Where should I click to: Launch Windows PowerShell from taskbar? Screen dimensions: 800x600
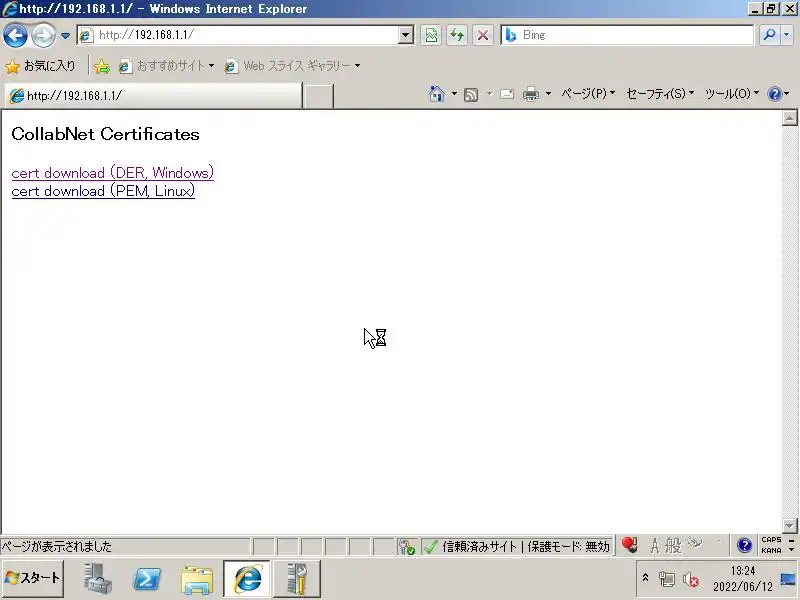click(147, 579)
